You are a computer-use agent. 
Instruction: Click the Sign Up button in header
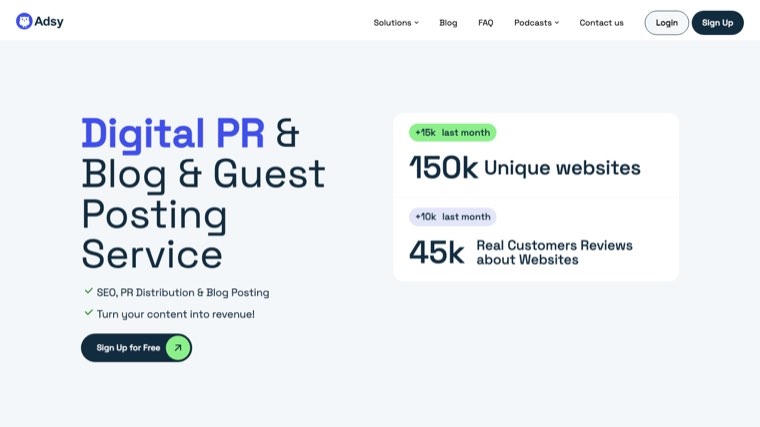click(717, 23)
